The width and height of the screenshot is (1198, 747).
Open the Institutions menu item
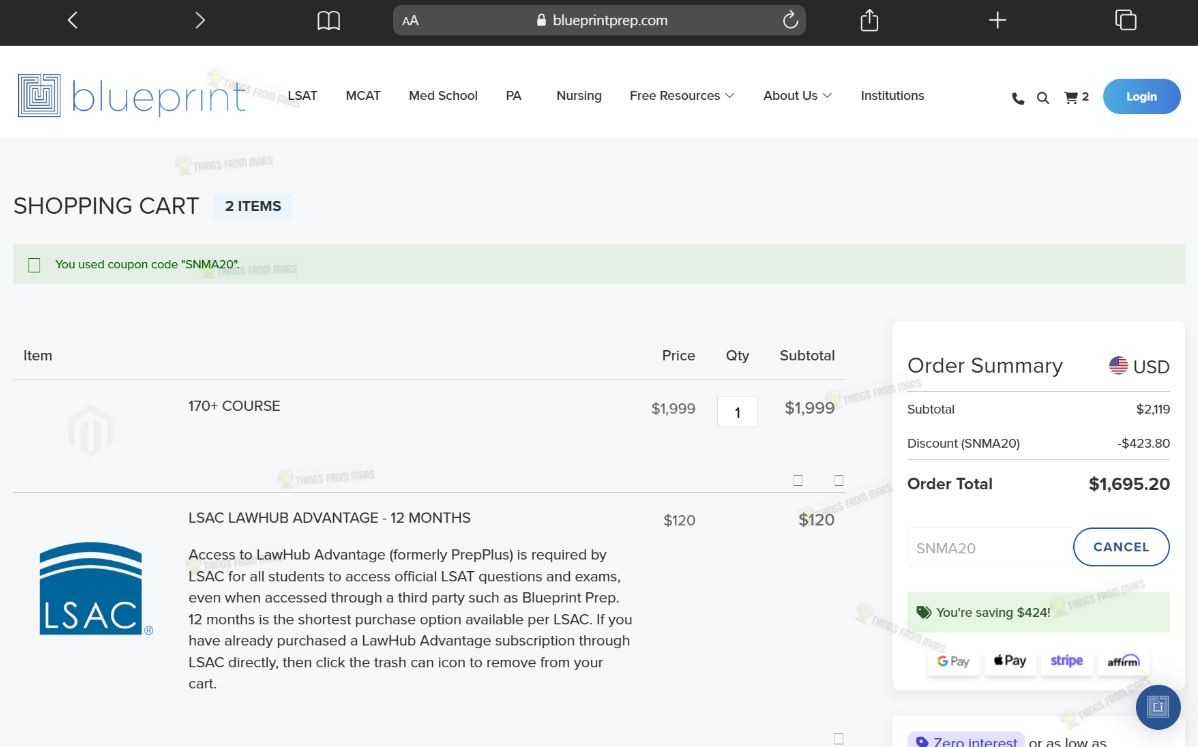pos(892,95)
